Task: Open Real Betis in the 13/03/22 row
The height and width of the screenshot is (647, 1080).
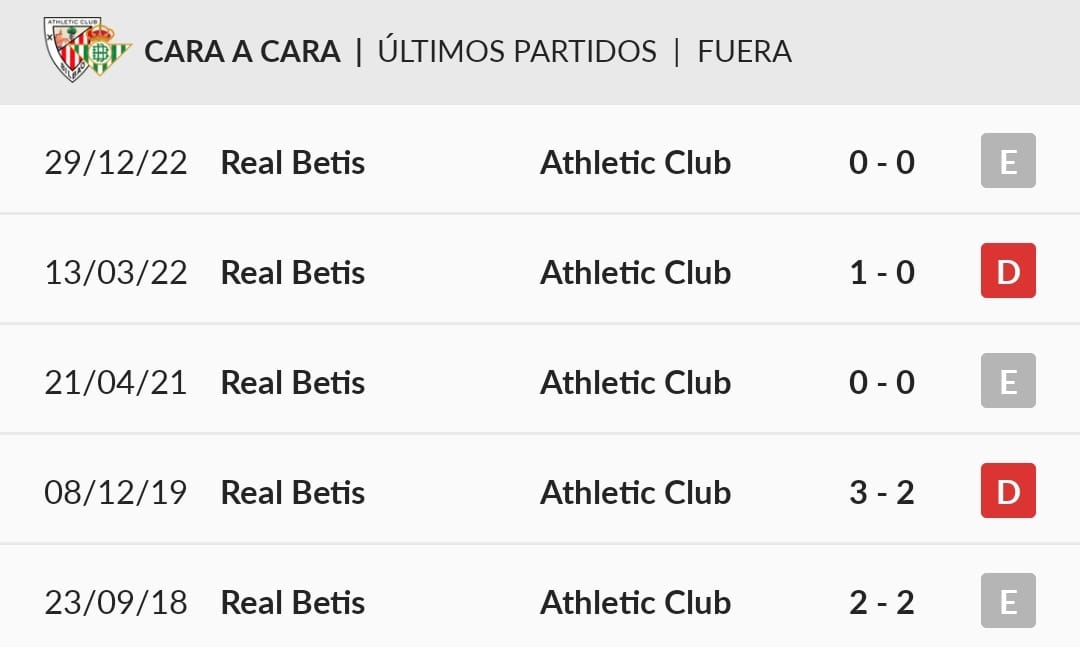Action: [x=293, y=273]
